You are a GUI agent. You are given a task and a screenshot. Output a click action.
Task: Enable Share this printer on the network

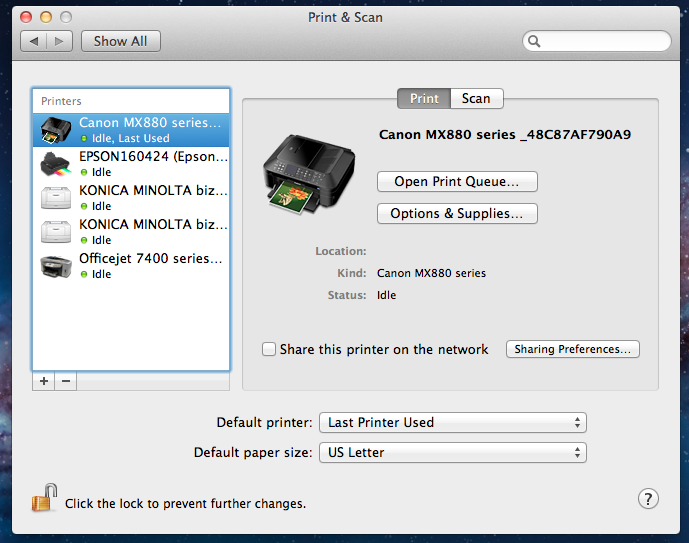[x=268, y=349]
